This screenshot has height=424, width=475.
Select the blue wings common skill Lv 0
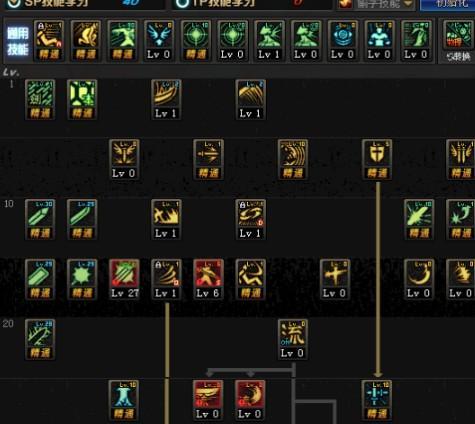click(x=159, y=41)
